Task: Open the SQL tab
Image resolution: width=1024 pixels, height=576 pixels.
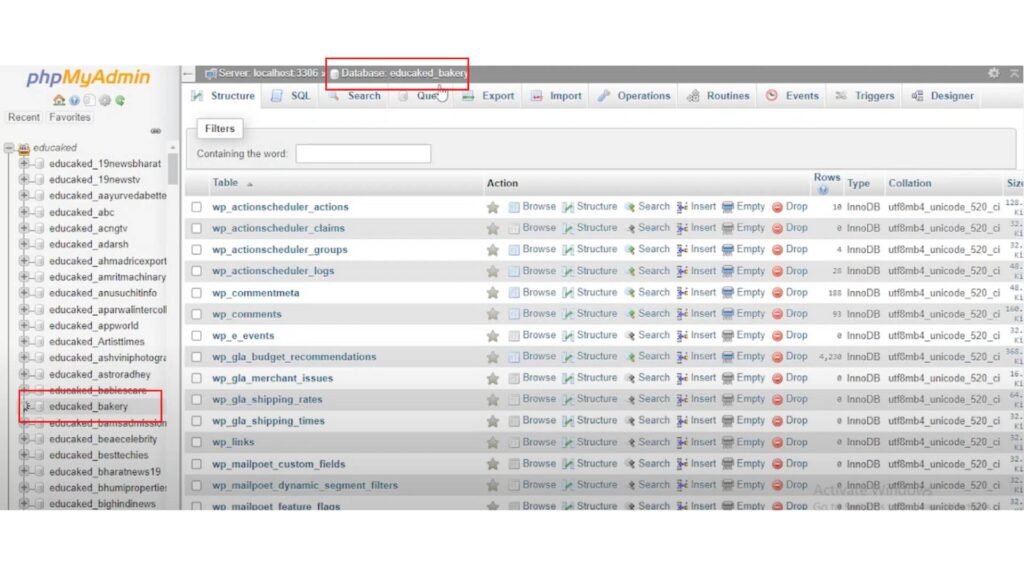Action: 291,96
